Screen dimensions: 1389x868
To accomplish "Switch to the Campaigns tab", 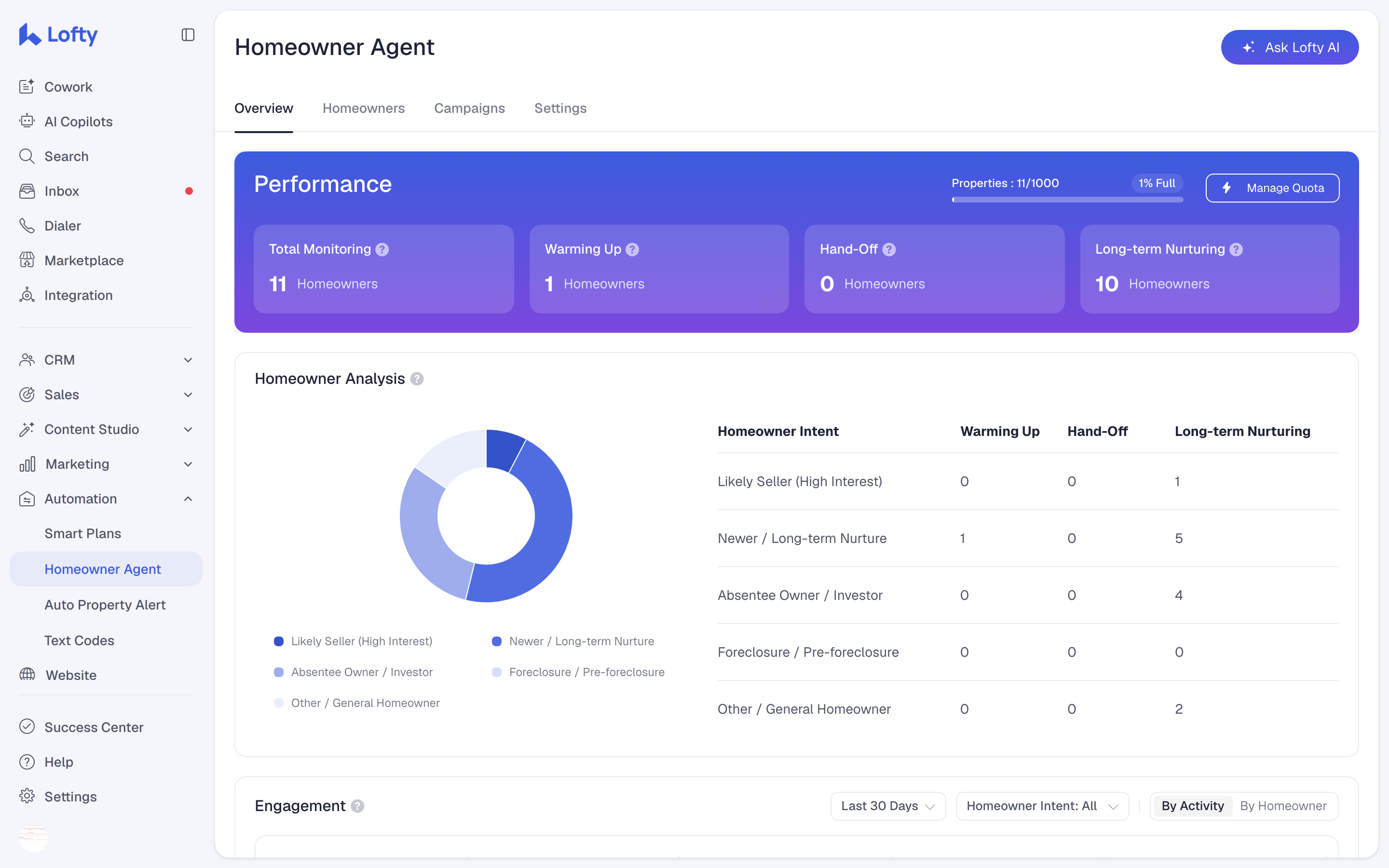I will click(x=469, y=108).
